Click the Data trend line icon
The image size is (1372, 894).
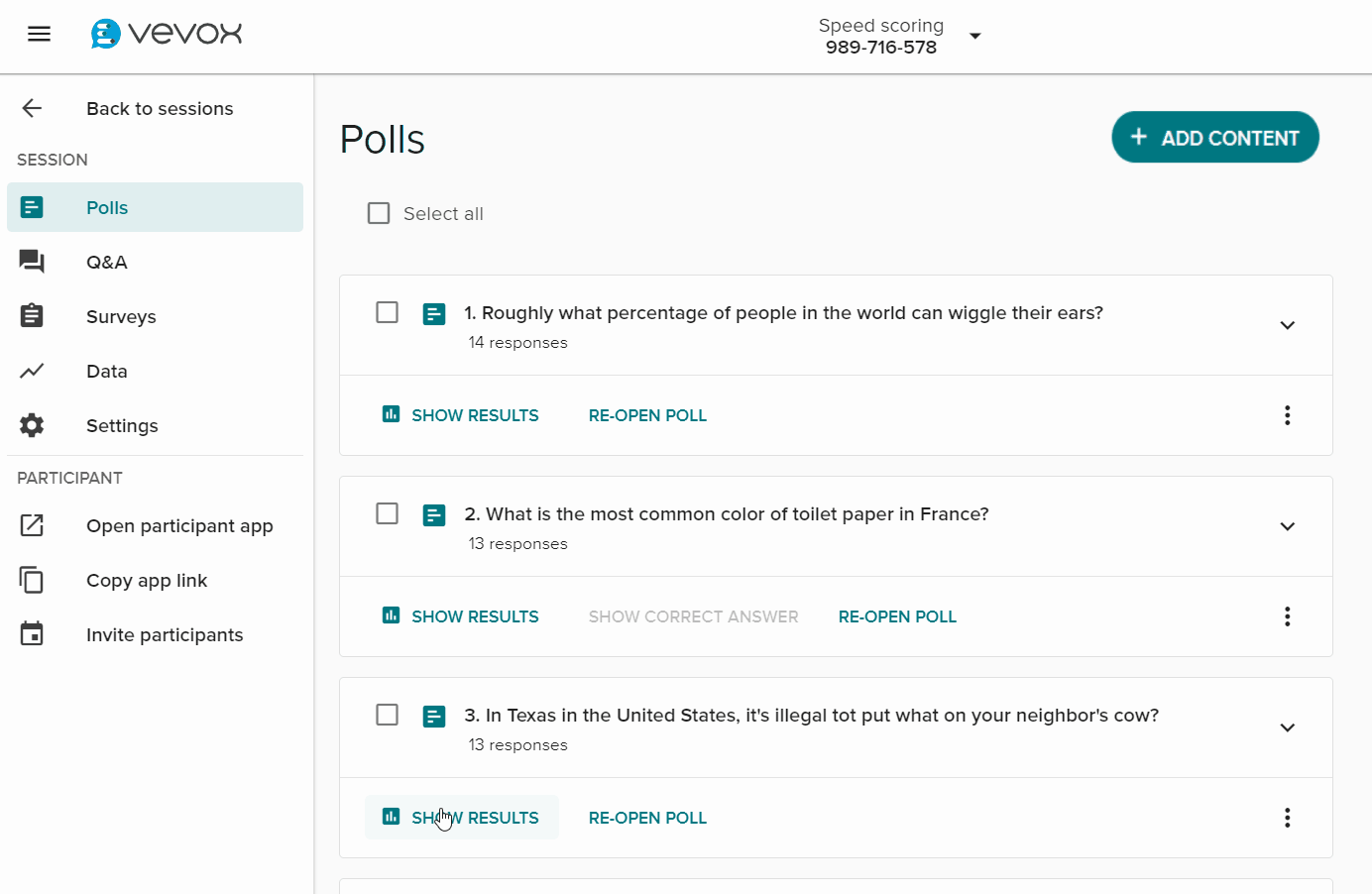(x=32, y=371)
